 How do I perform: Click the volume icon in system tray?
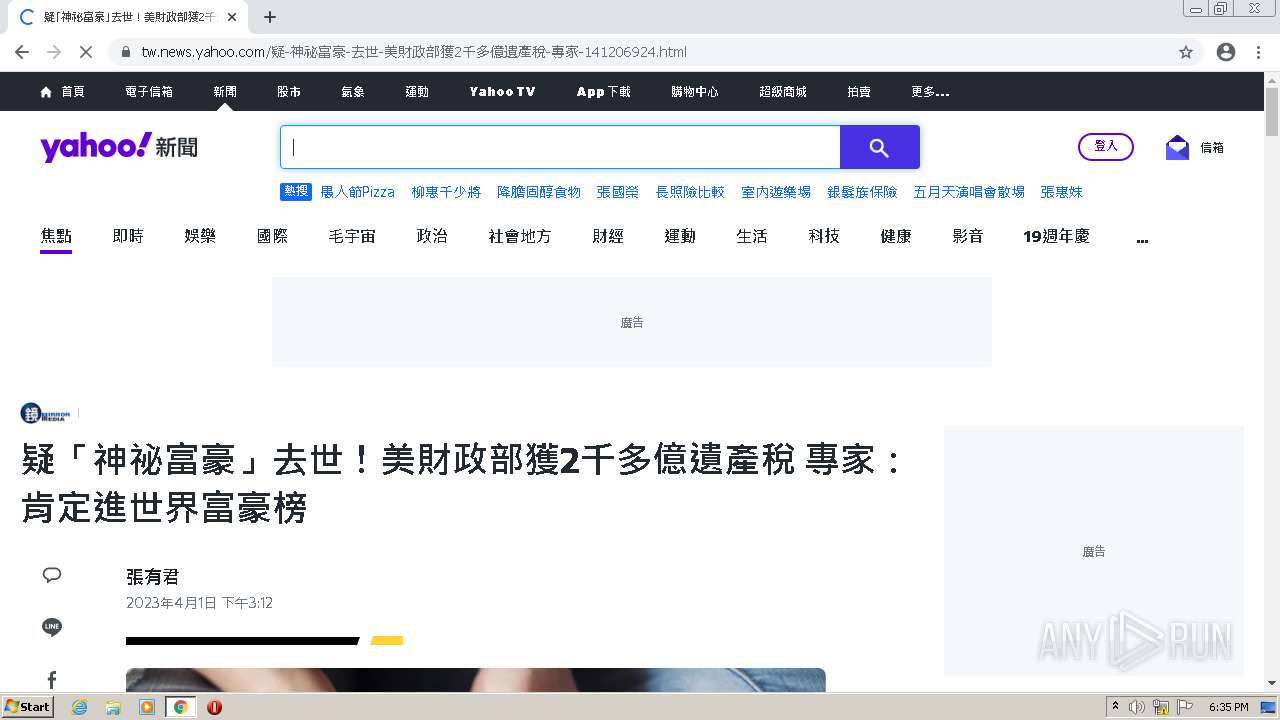(x=1137, y=707)
